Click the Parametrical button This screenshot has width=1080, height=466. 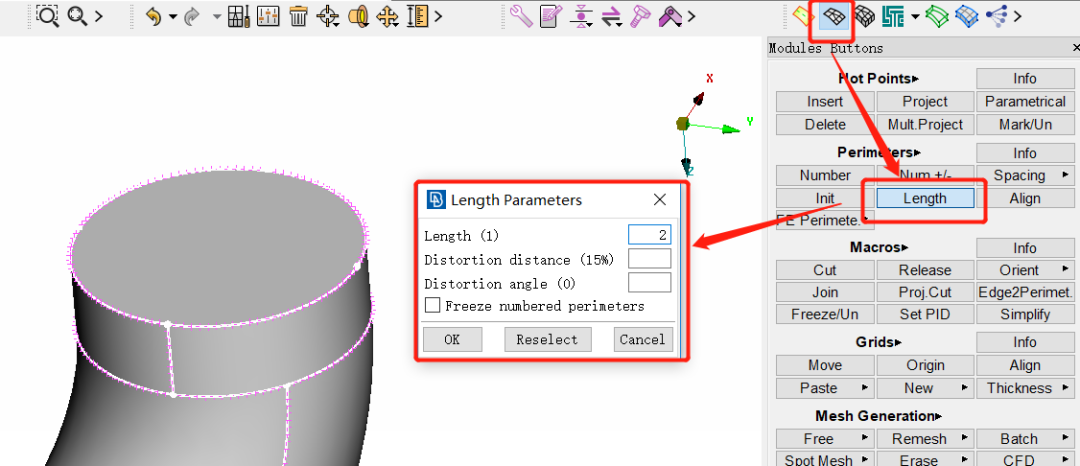click(x=1025, y=101)
